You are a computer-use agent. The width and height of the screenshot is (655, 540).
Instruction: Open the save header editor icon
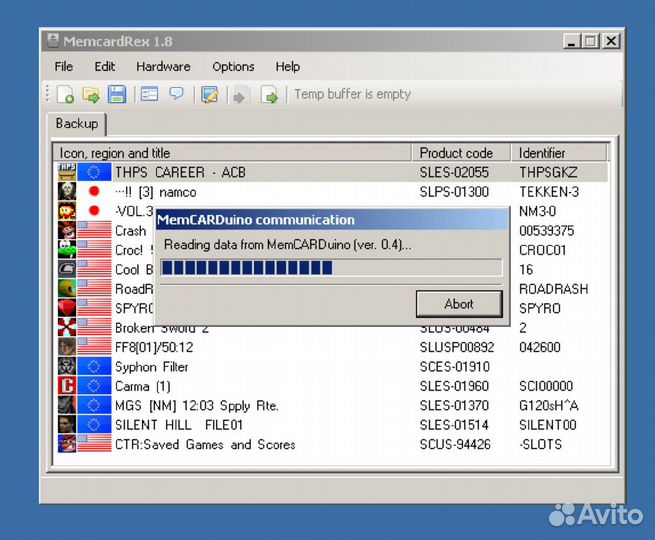[x=149, y=94]
